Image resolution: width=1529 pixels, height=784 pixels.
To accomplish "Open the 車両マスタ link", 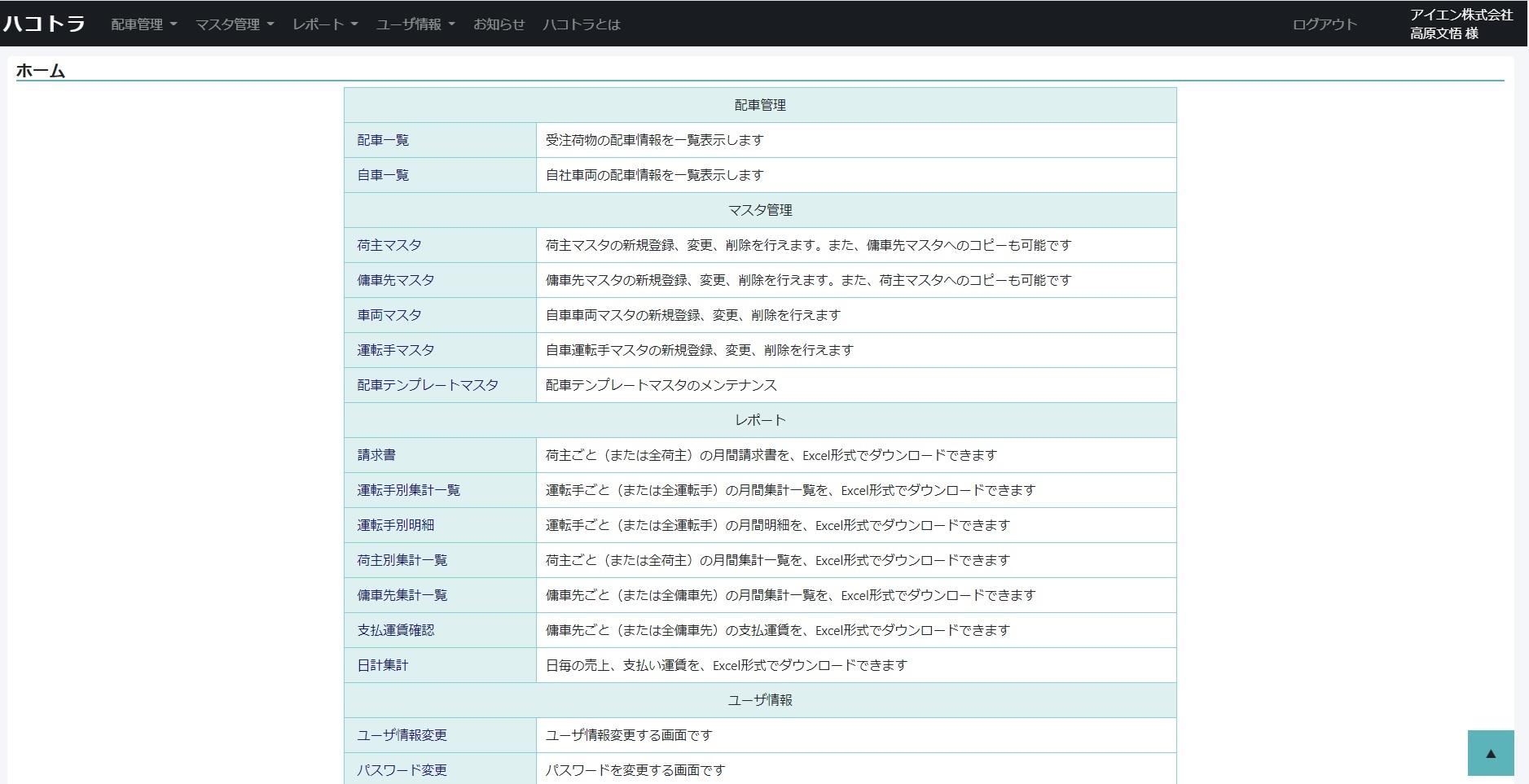I will pos(389,315).
